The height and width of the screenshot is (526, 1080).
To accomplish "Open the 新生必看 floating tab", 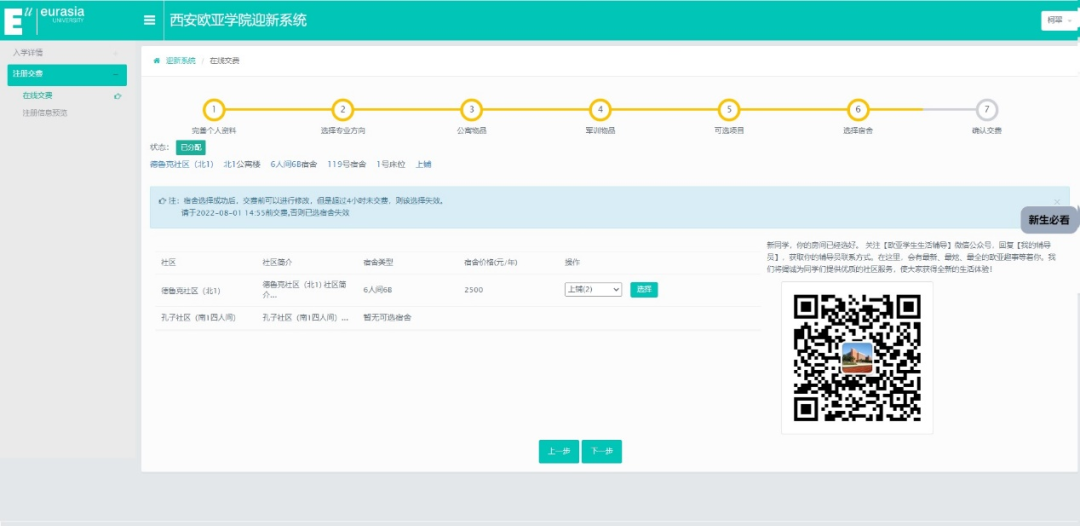I will (x=1049, y=220).
